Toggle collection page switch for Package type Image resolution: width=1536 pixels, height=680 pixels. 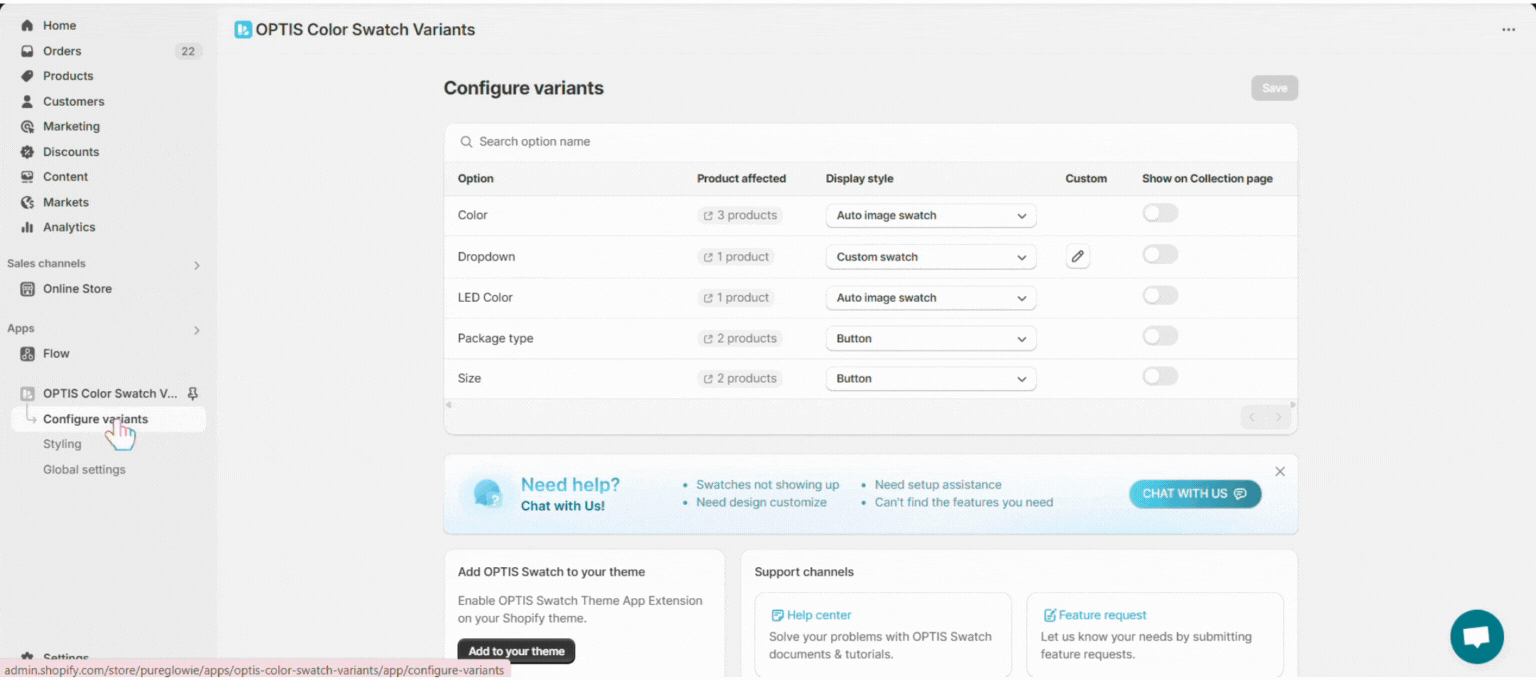click(1160, 336)
